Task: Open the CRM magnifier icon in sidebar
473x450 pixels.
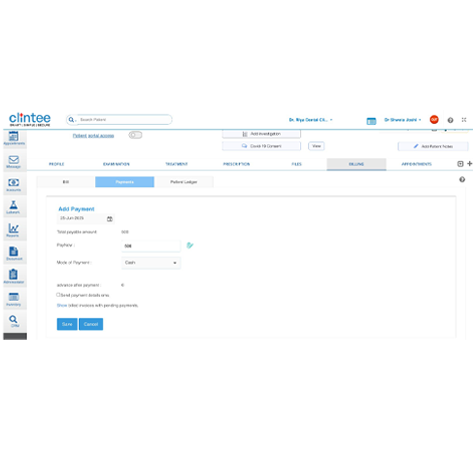Action: point(14,321)
